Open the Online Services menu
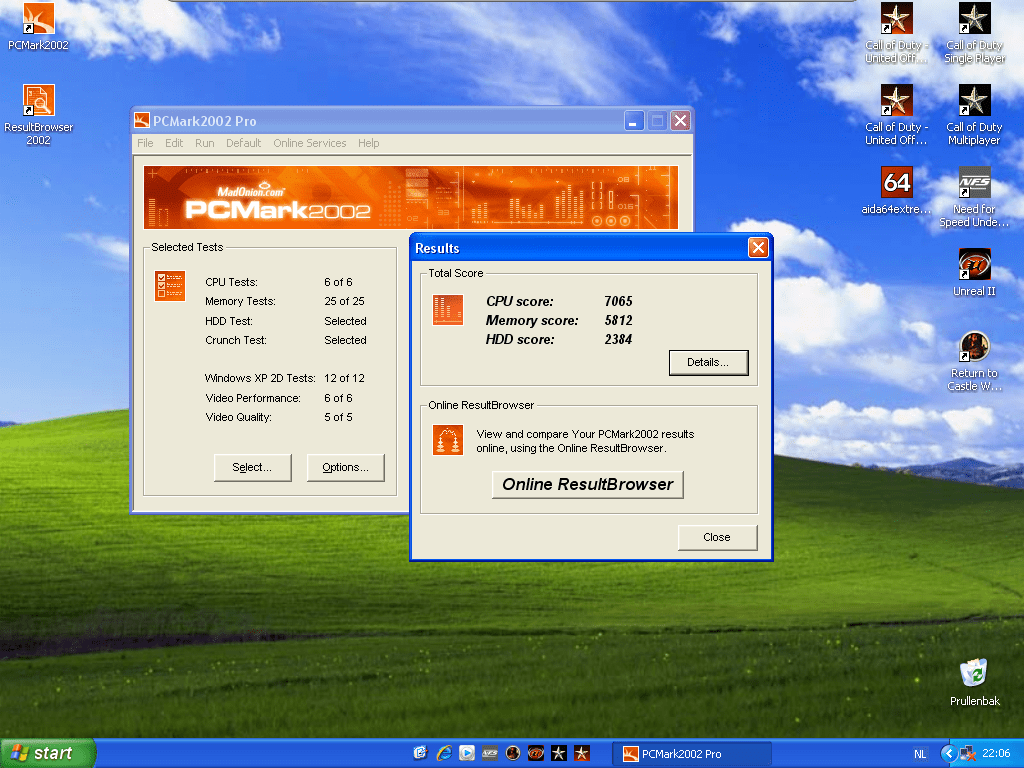 point(310,143)
